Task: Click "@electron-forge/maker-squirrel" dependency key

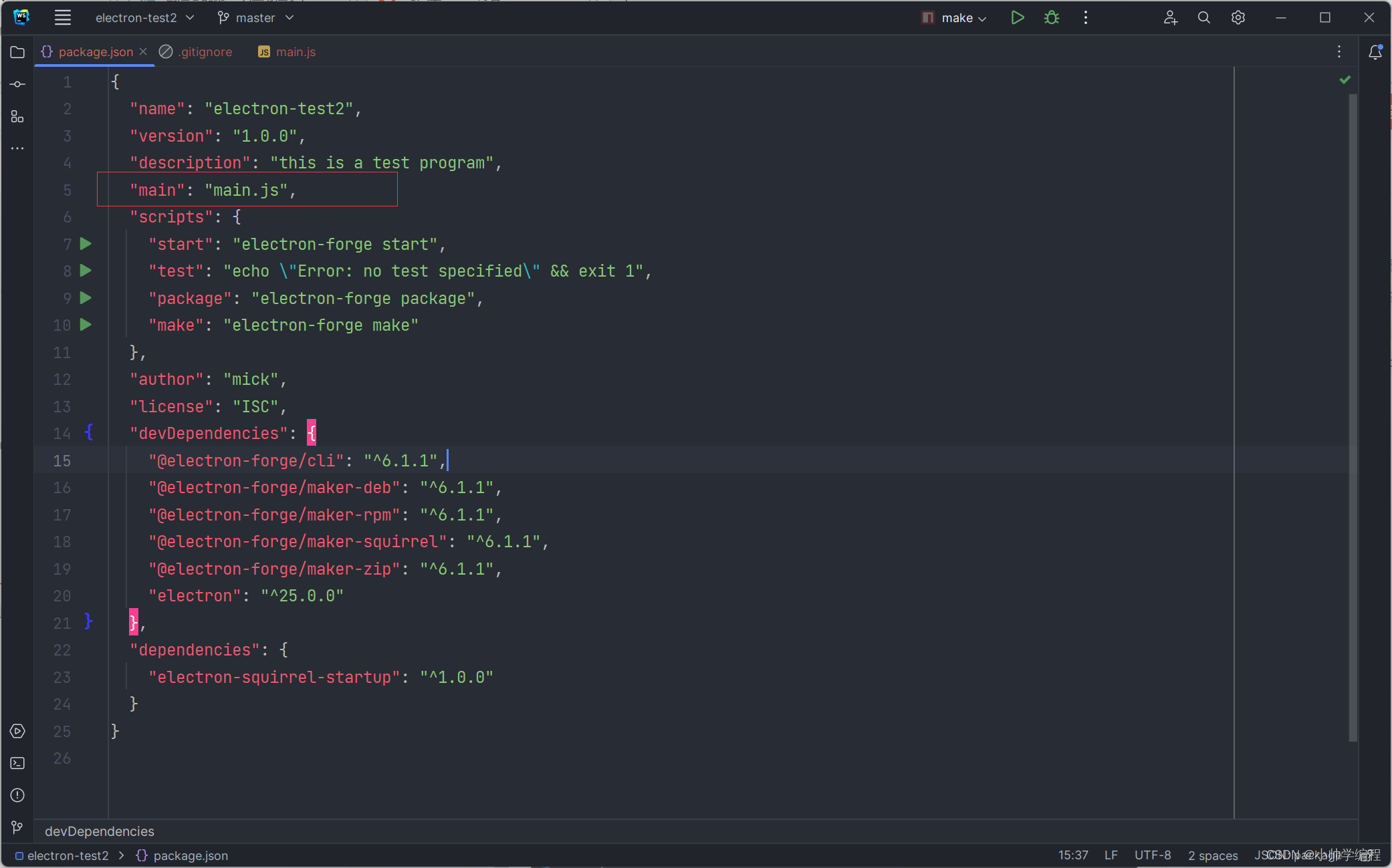Action: (x=298, y=542)
